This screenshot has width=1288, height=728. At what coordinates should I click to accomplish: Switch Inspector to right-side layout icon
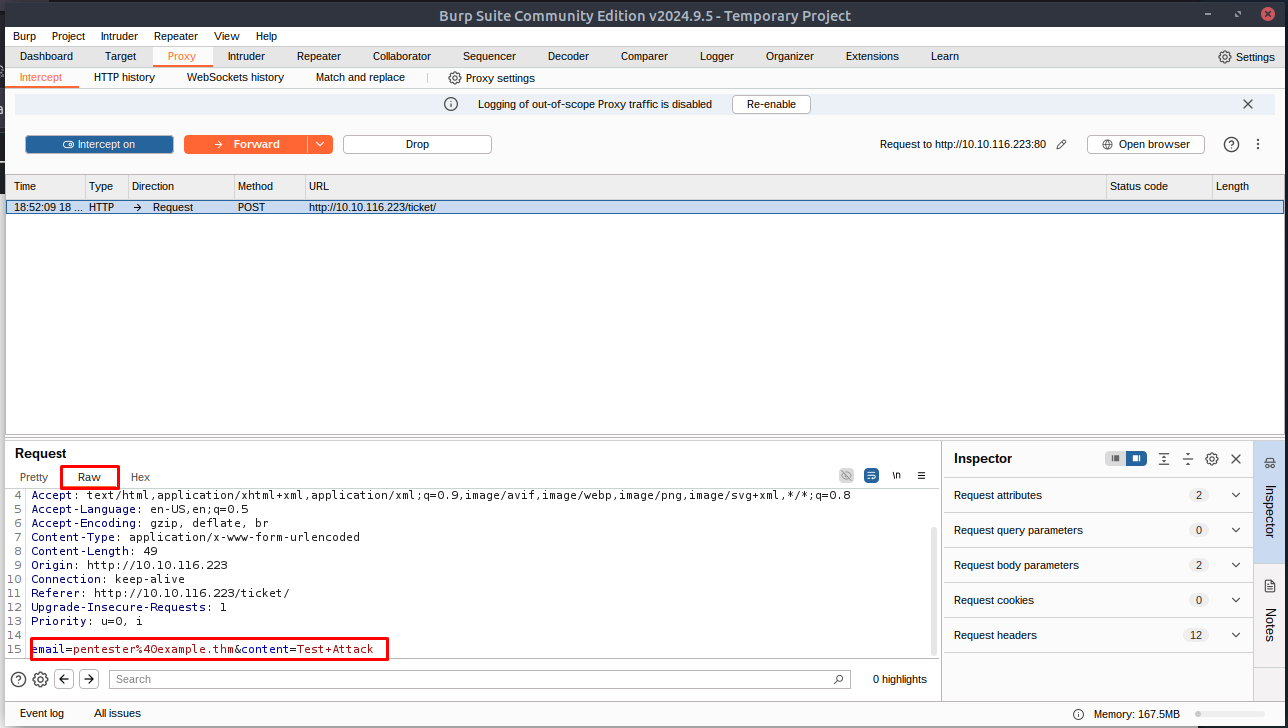pos(1136,459)
